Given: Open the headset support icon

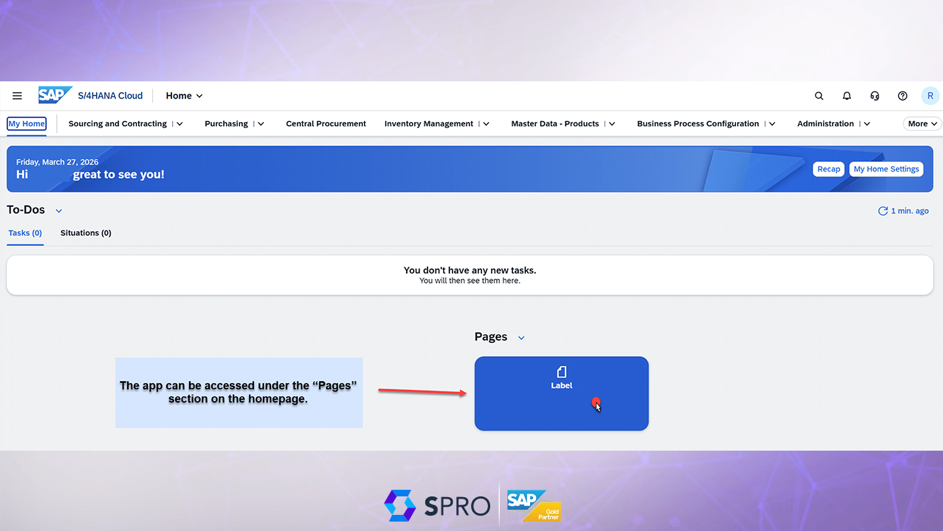Looking at the screenshot, I should (874, 96).
